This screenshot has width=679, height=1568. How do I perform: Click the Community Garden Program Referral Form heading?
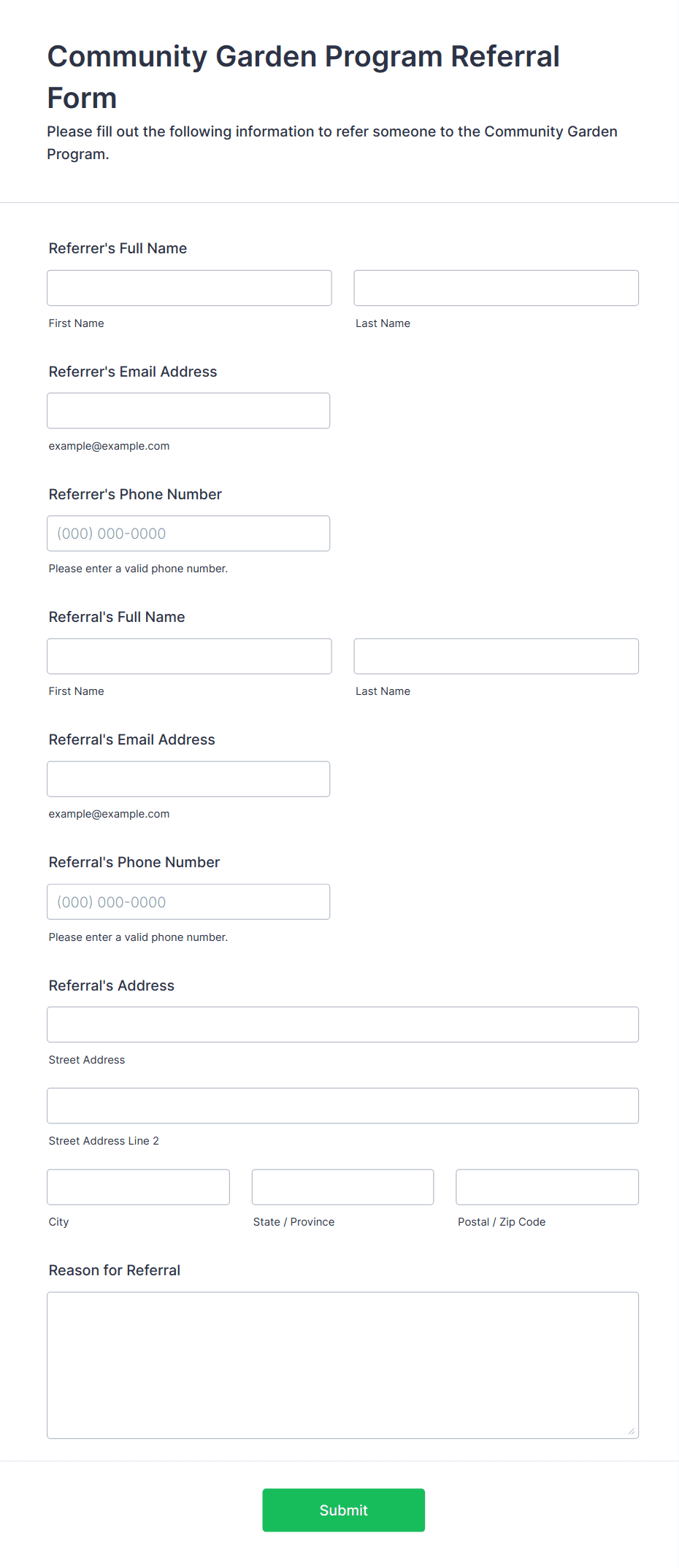(303, 77)
